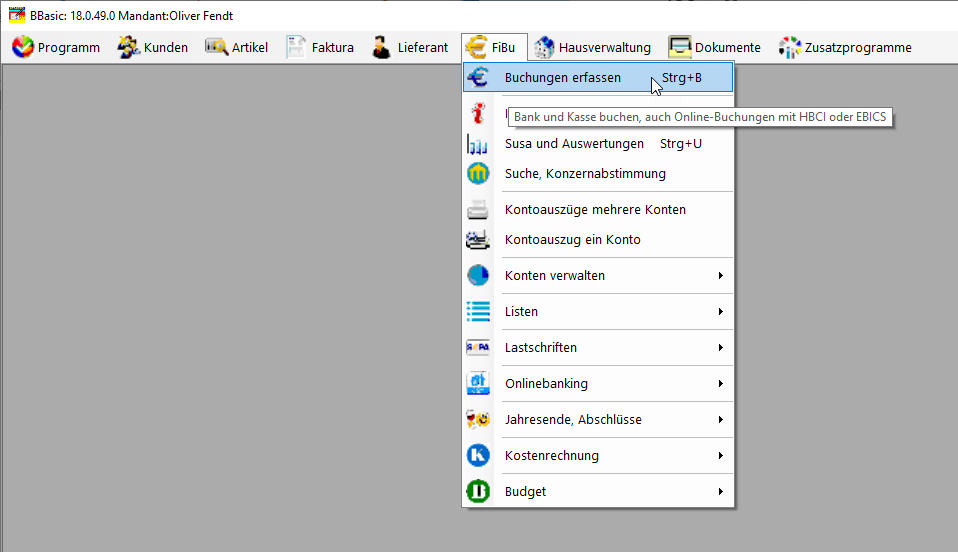
Task: Click the Kunden people icon
Action: (x=128, y=47)
